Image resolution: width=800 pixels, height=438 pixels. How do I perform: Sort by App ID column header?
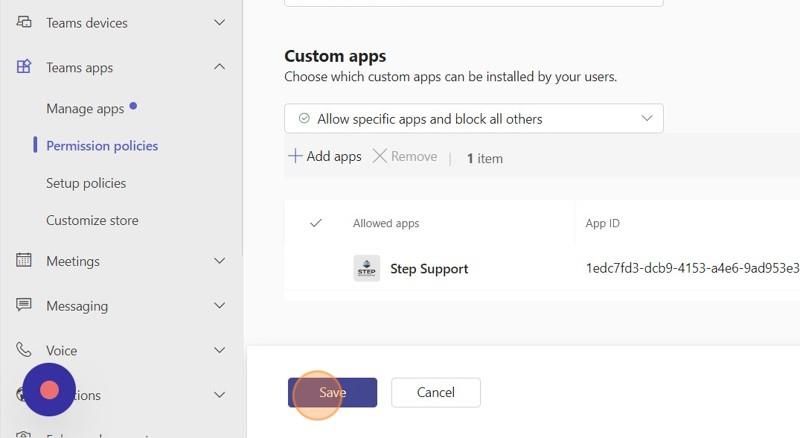click(603, 223)
